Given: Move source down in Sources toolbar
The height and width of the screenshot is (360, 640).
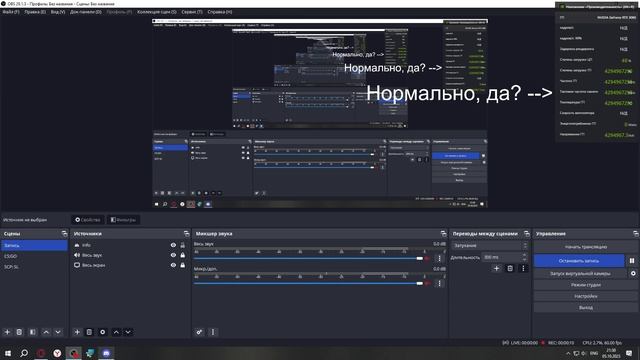Looking at the screenshot, I should point(128,332).
